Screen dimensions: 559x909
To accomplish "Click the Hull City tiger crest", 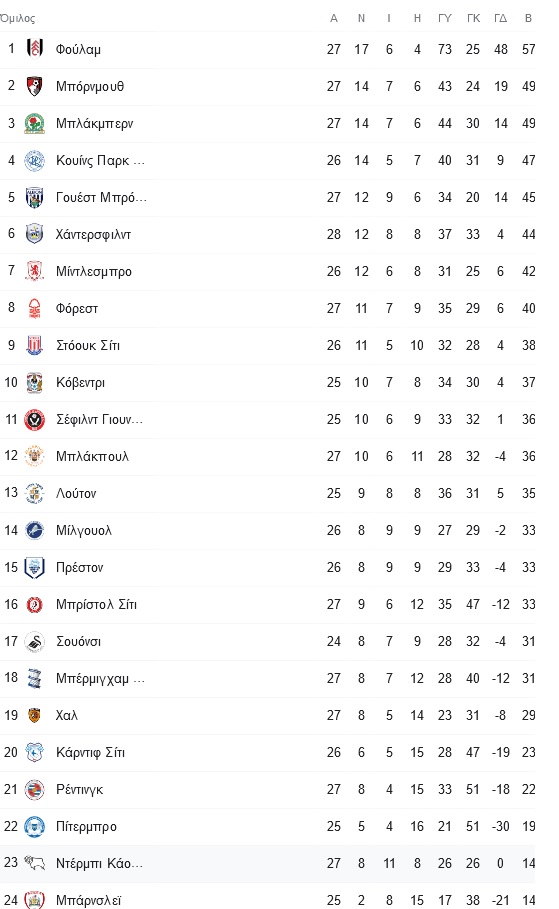I will [35, 715].
